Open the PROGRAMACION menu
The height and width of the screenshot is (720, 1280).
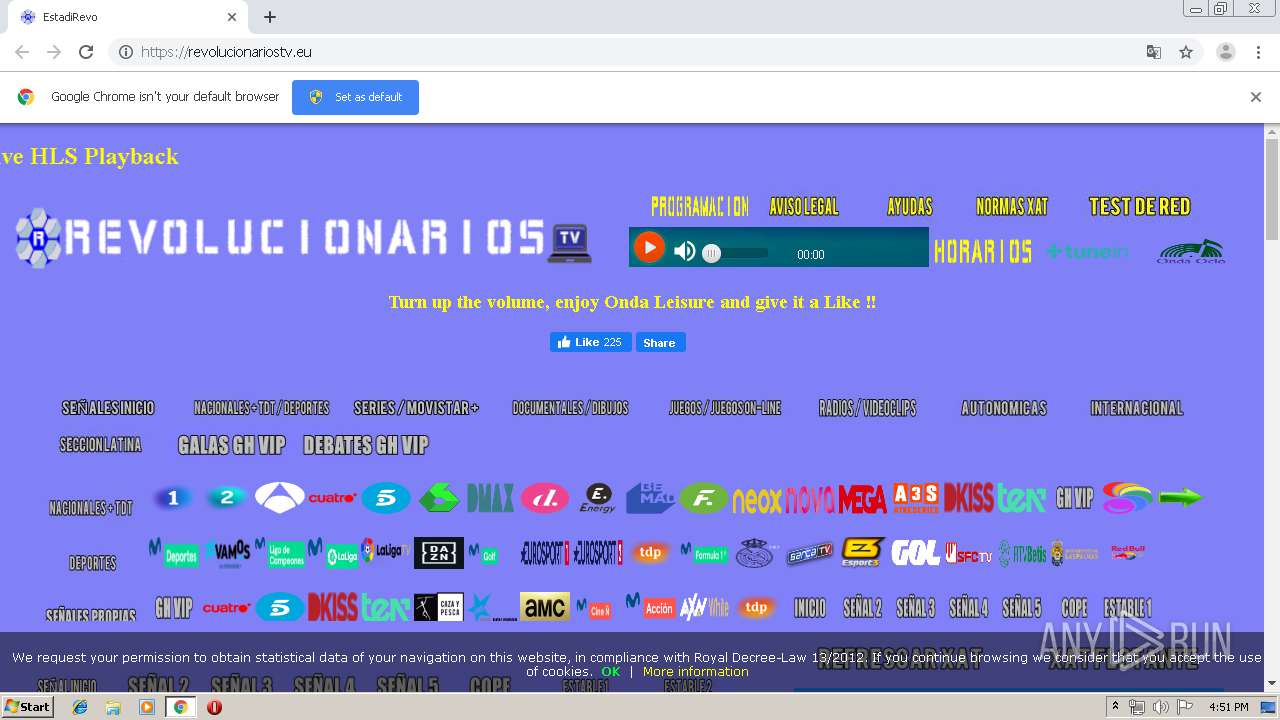pyautogui.click(x=700, y=206)
